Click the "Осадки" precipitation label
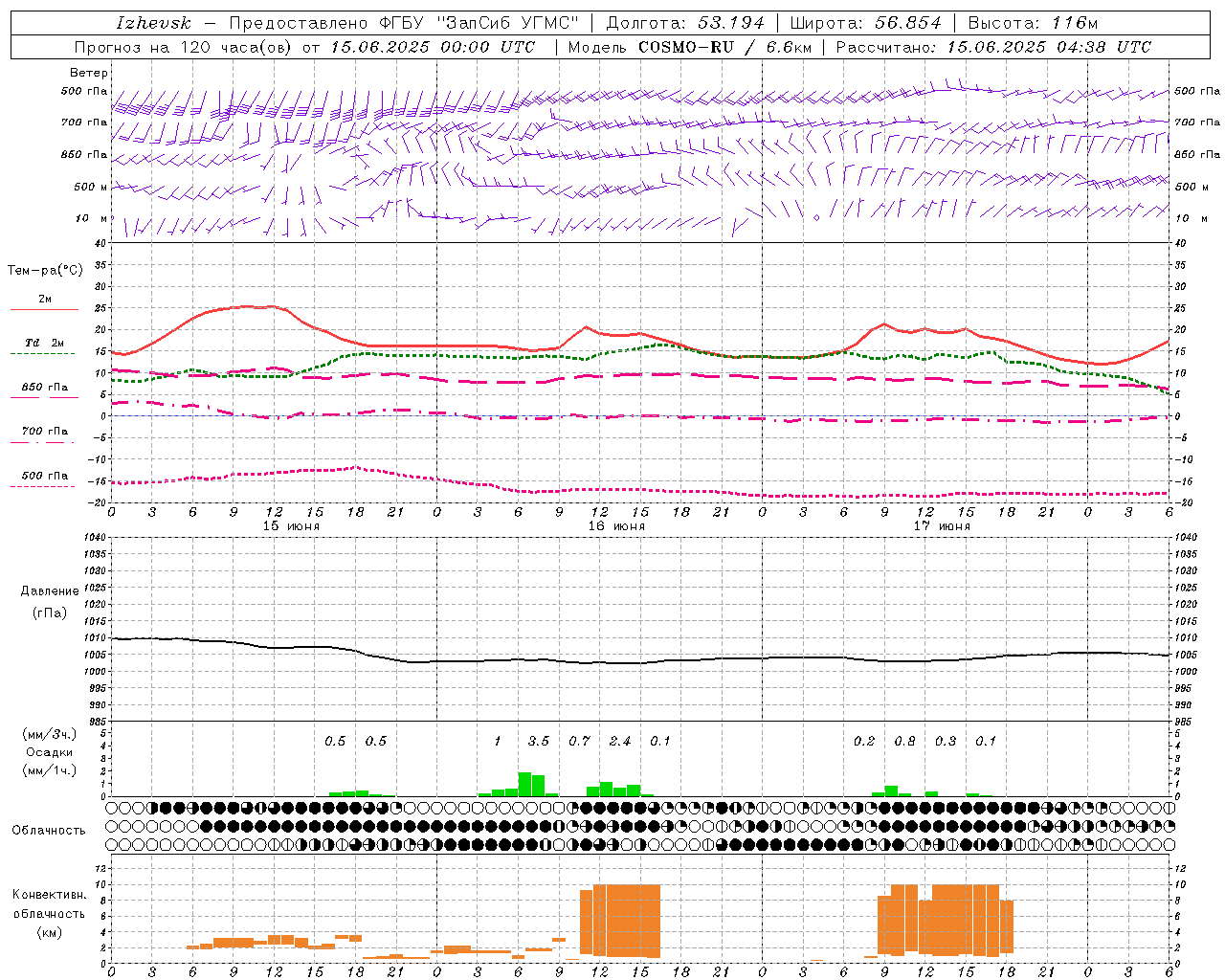This screenshot has height=980, width=1225. (x=49, y=752)
